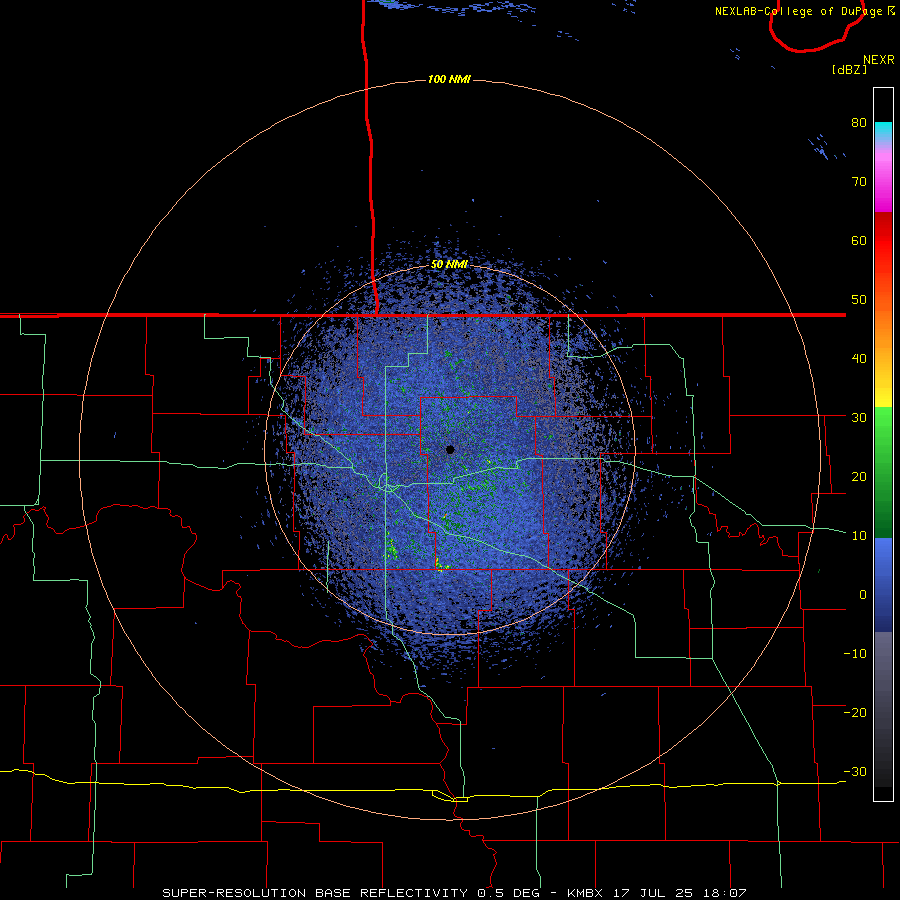Click the cyan band on the color bar
Image resolution: width=900 pixels, height=900 pixels.
883,128
